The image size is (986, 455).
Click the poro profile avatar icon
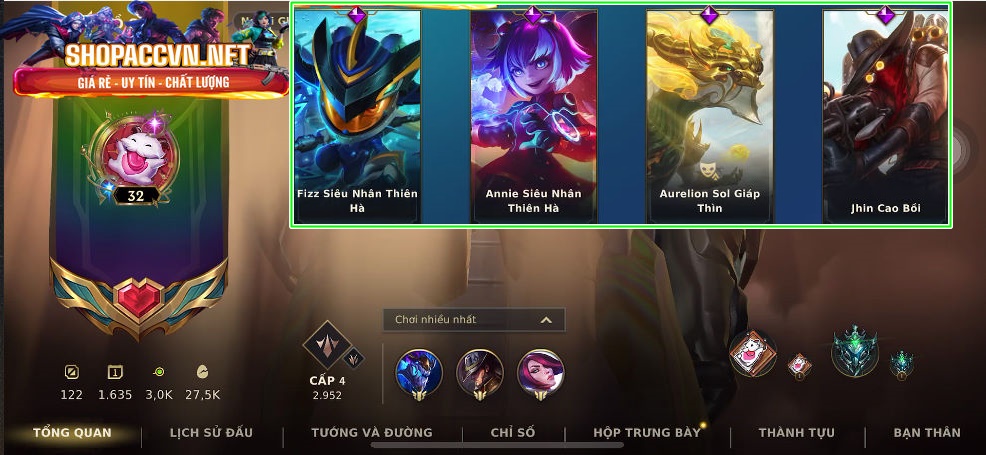click(x=134, y=156)
